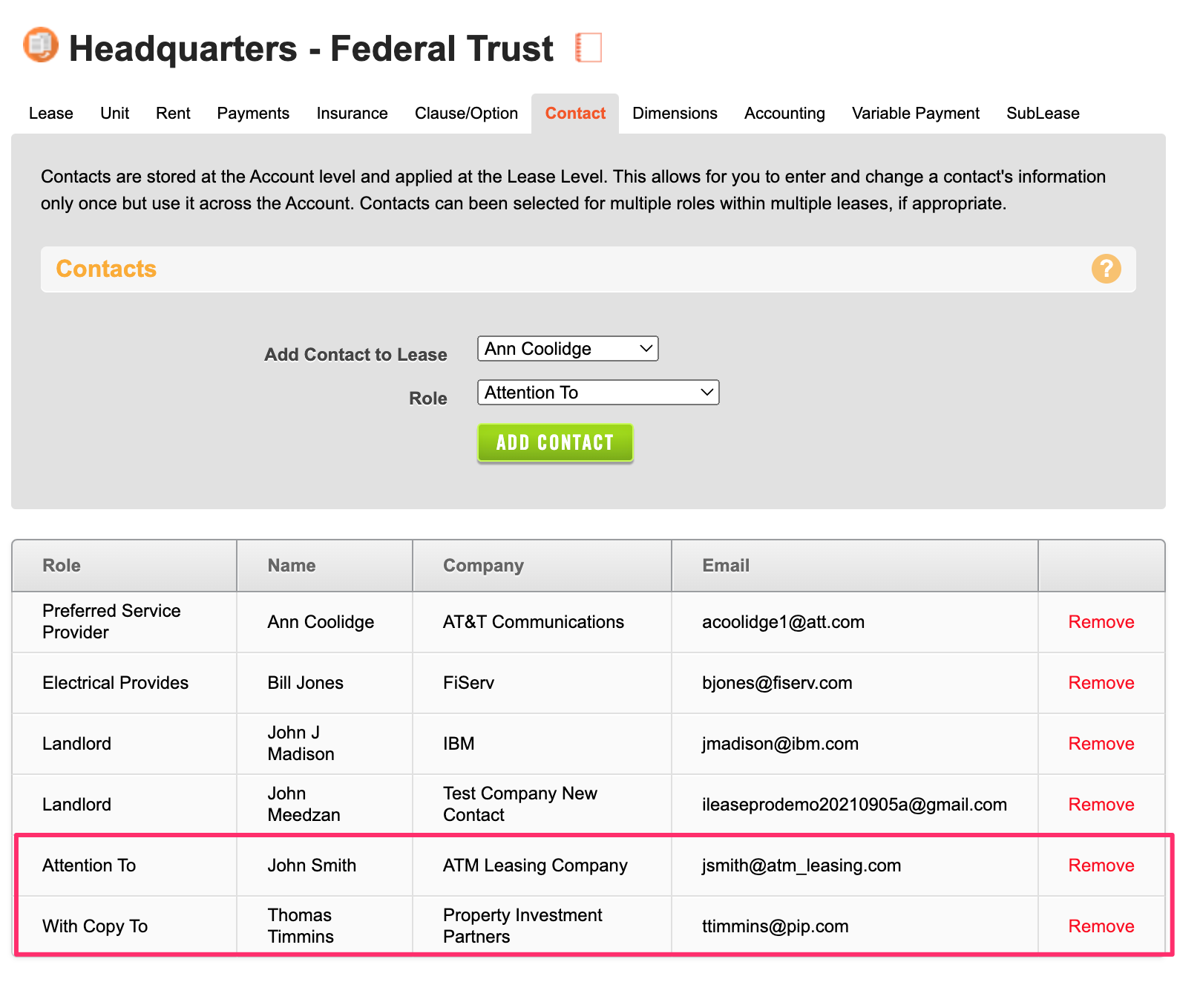Select the Clause/Option tab

pyautogui.click(x=466, y=114)
